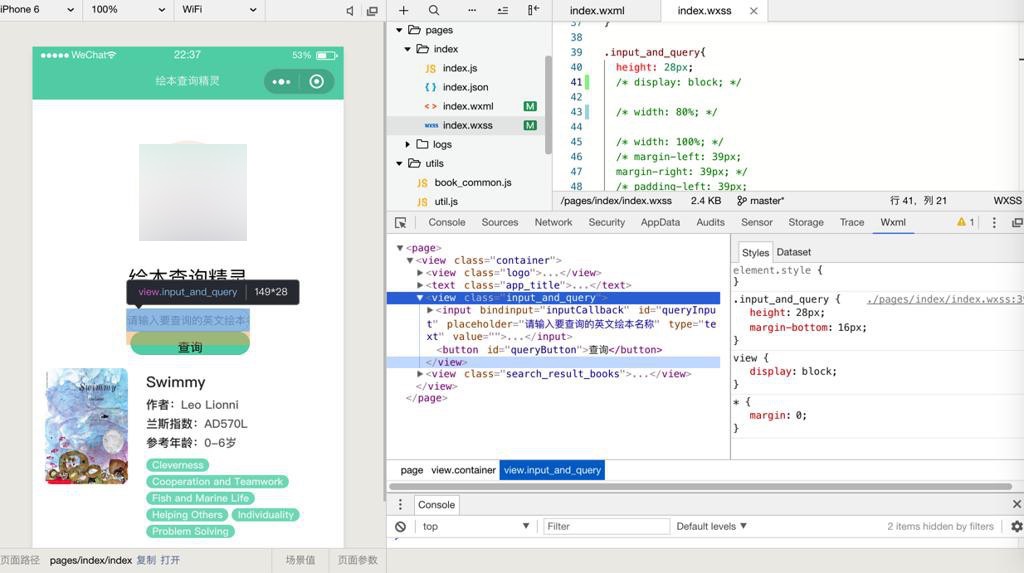The width and height of the screenshot is (1024, 573).
Task: Open the iPhone 6 device dropdown
Action: [40, 10]
